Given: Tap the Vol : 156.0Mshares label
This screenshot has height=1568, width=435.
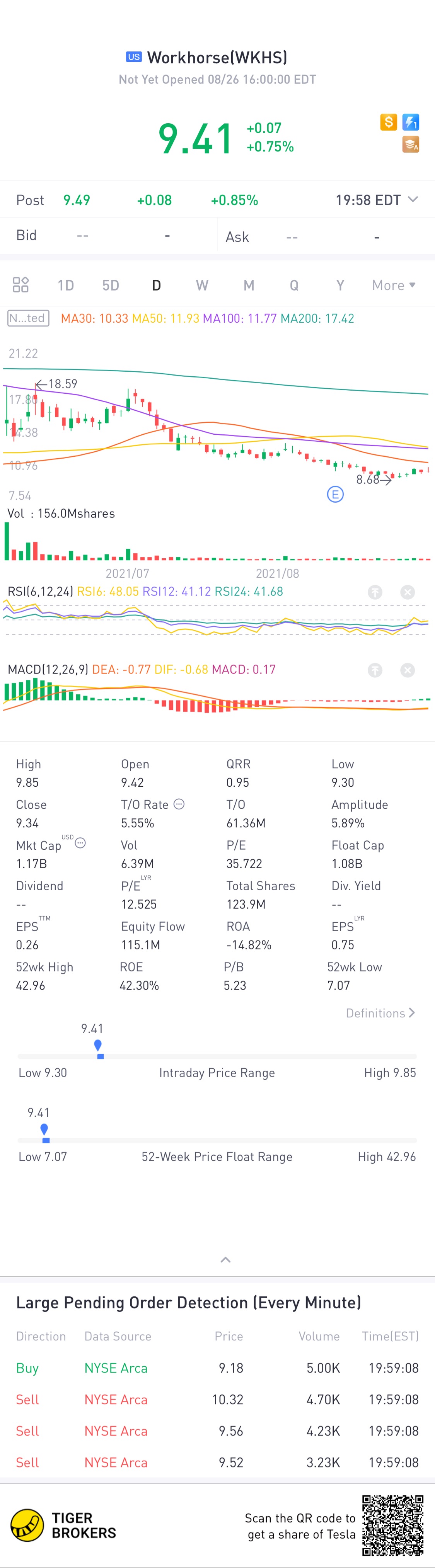Looking at the screenshot, I should [61, 513].
